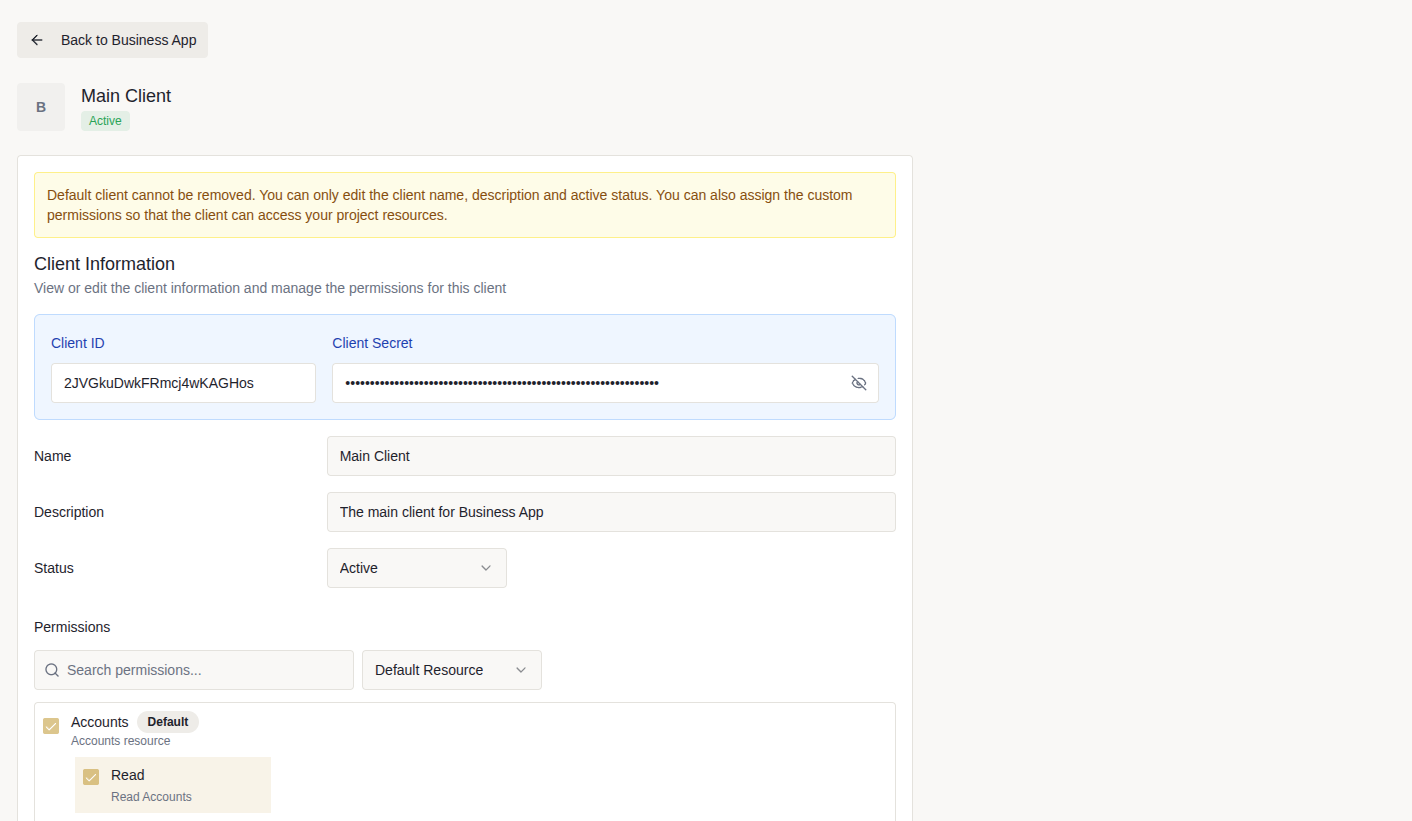Edit the Name field
This screenshot has height=821, width=1412.
coord(611,456)
